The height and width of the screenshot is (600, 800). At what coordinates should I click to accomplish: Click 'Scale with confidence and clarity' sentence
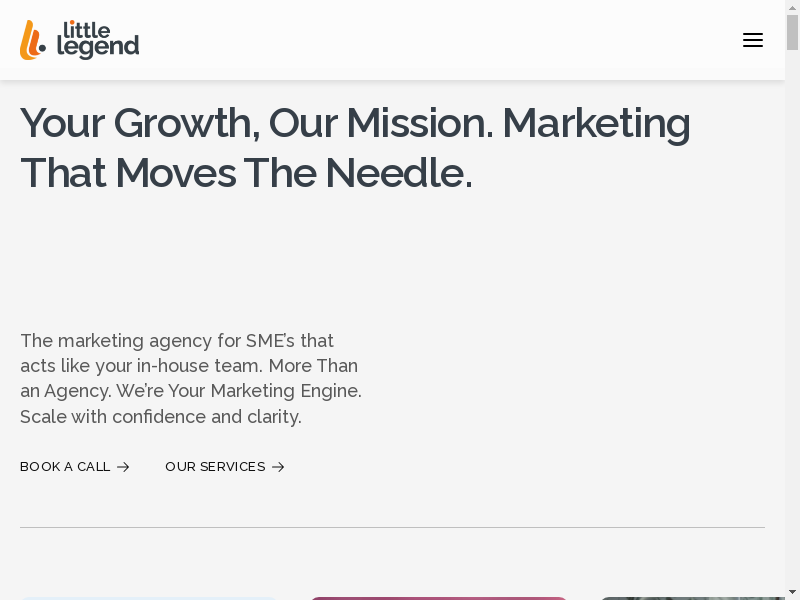pos(161,416)
